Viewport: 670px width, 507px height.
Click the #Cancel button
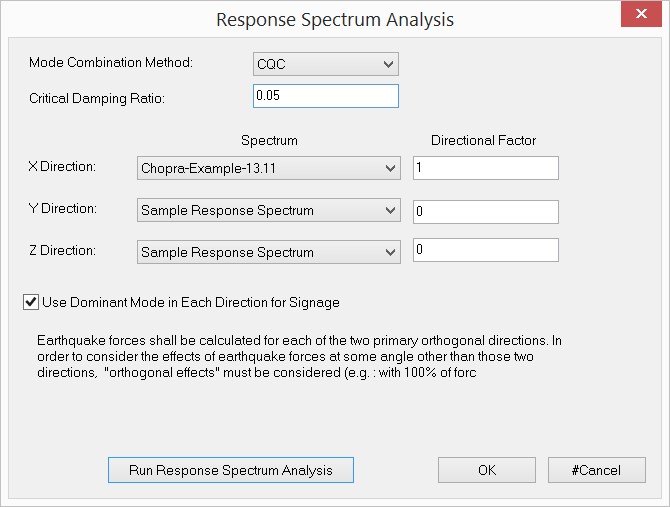coord(597,470)
